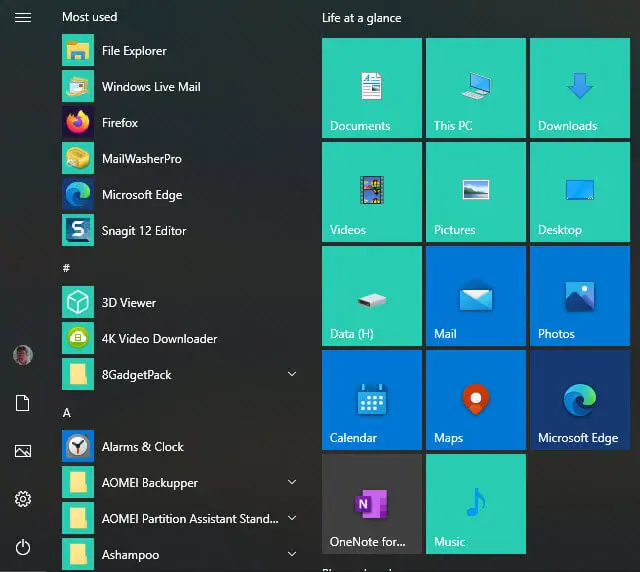Open the Photos tile
640x572 pixels.
[580, 296]
